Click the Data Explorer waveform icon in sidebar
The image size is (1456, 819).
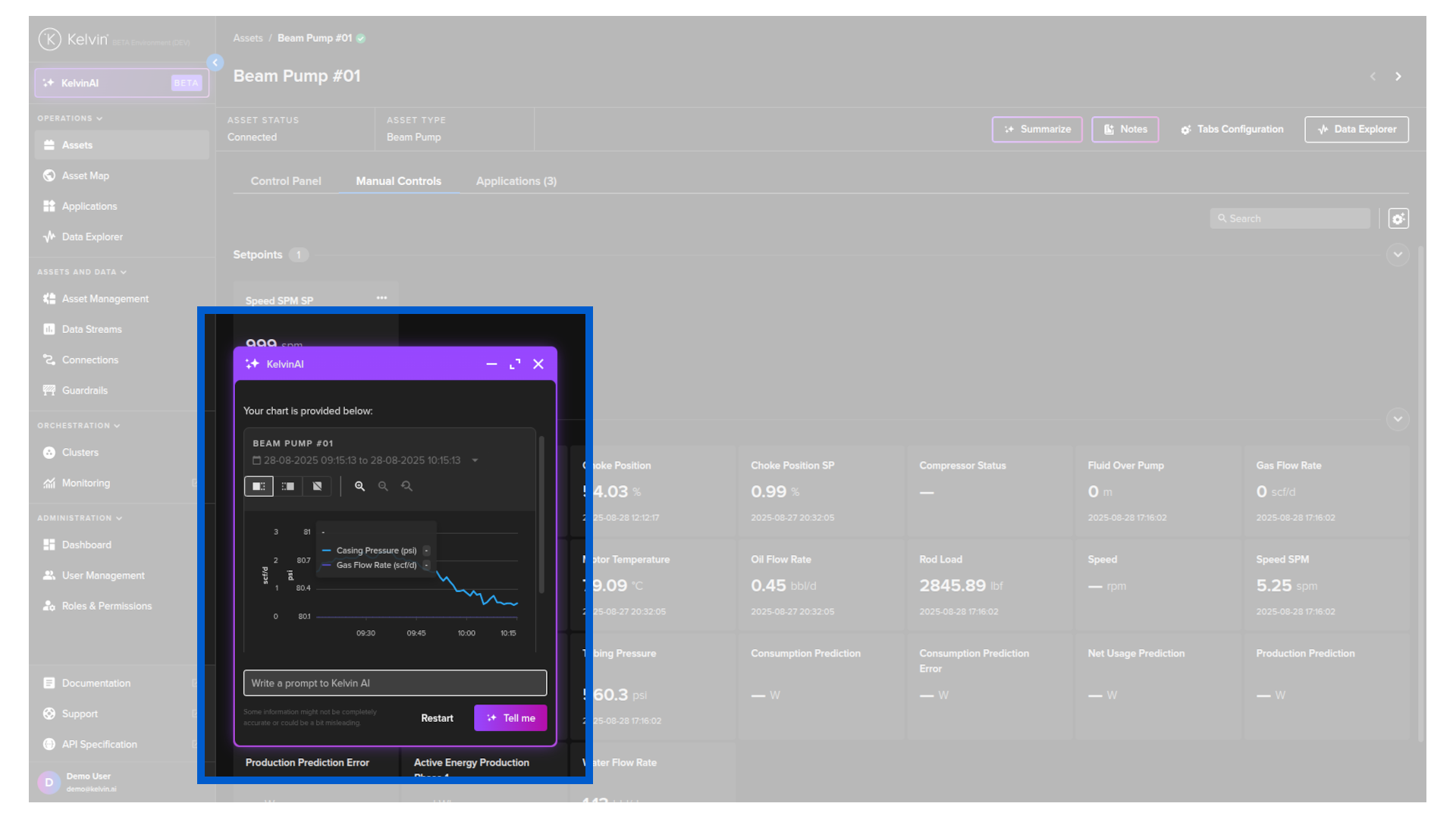(49, 237)
